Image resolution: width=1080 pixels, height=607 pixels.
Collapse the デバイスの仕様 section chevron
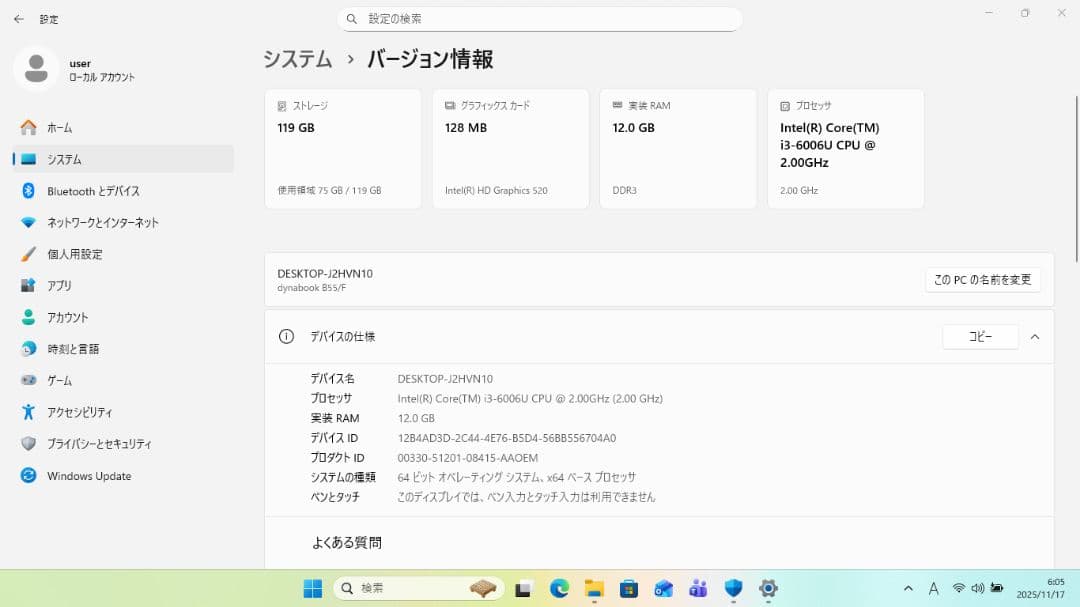[x=1035, y=337]
